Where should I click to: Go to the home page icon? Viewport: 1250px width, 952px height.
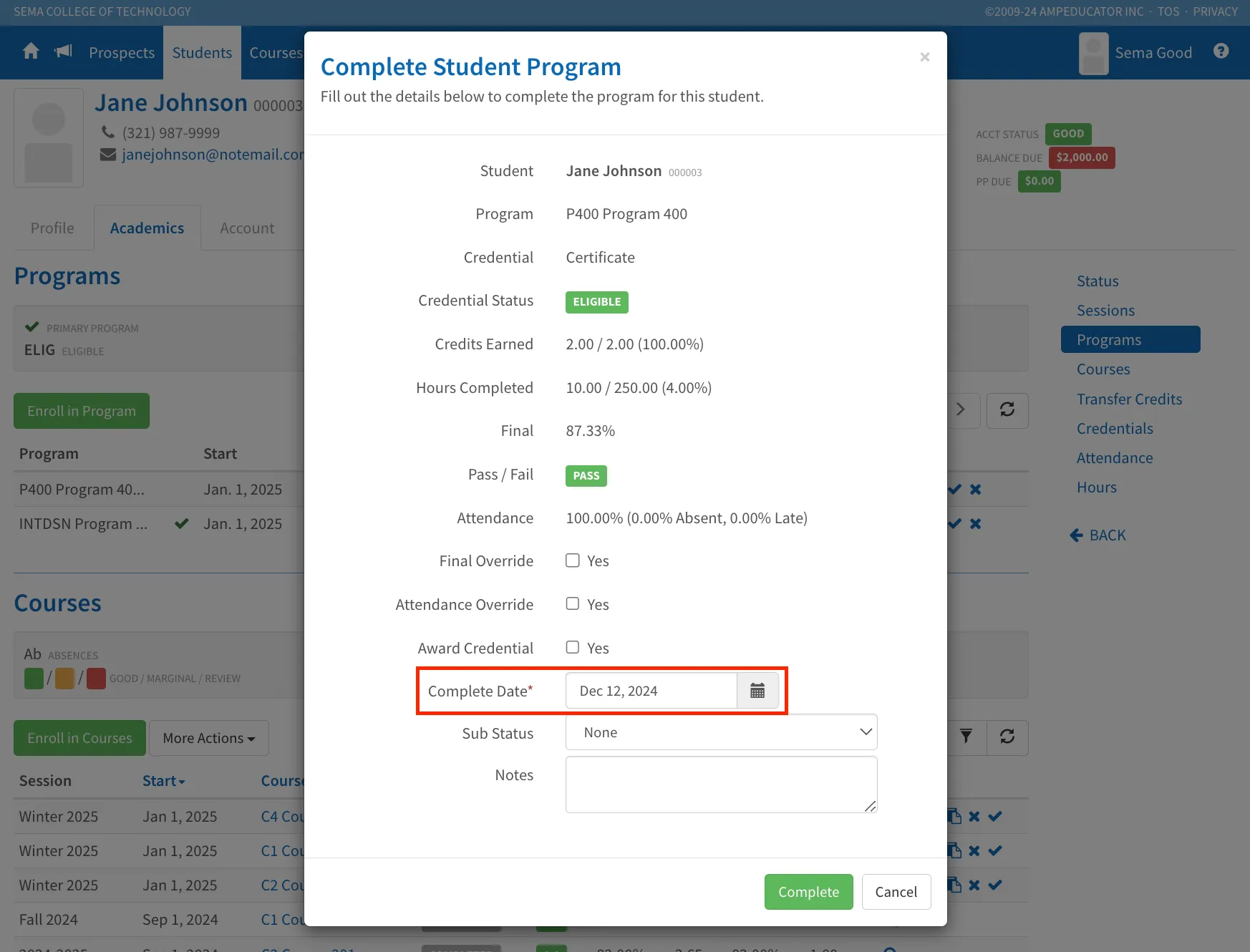pyautogui.click(x=31, y=52)
